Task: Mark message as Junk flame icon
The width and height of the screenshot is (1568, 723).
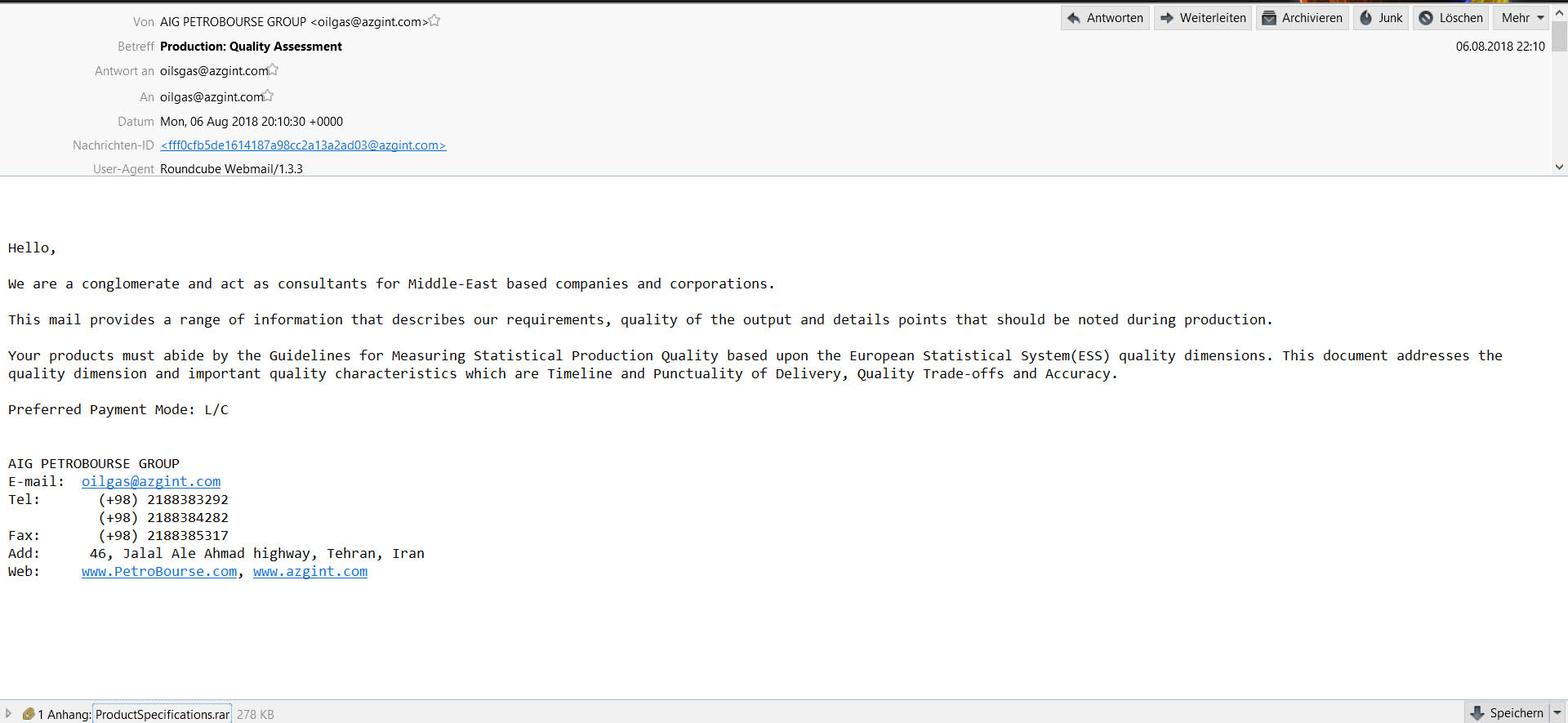Action: coord(1365,18)
